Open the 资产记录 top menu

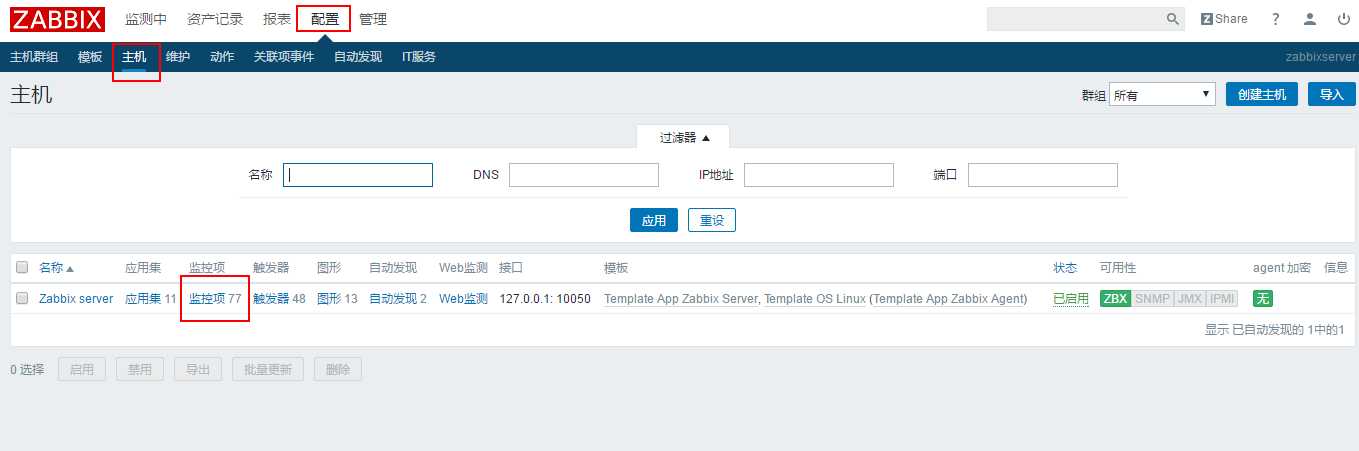[216, 19]
